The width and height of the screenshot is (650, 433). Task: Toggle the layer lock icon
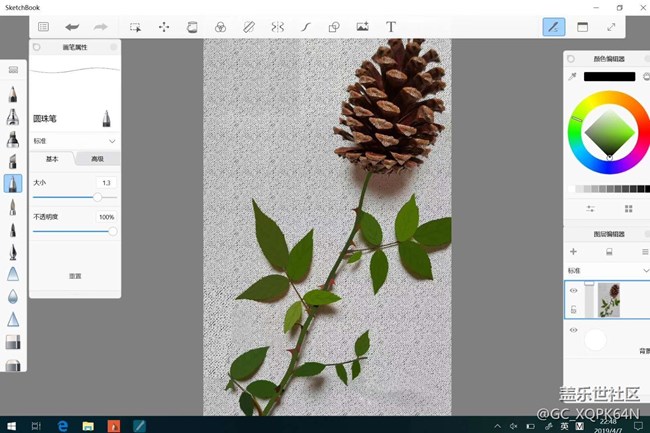(574, 310)
